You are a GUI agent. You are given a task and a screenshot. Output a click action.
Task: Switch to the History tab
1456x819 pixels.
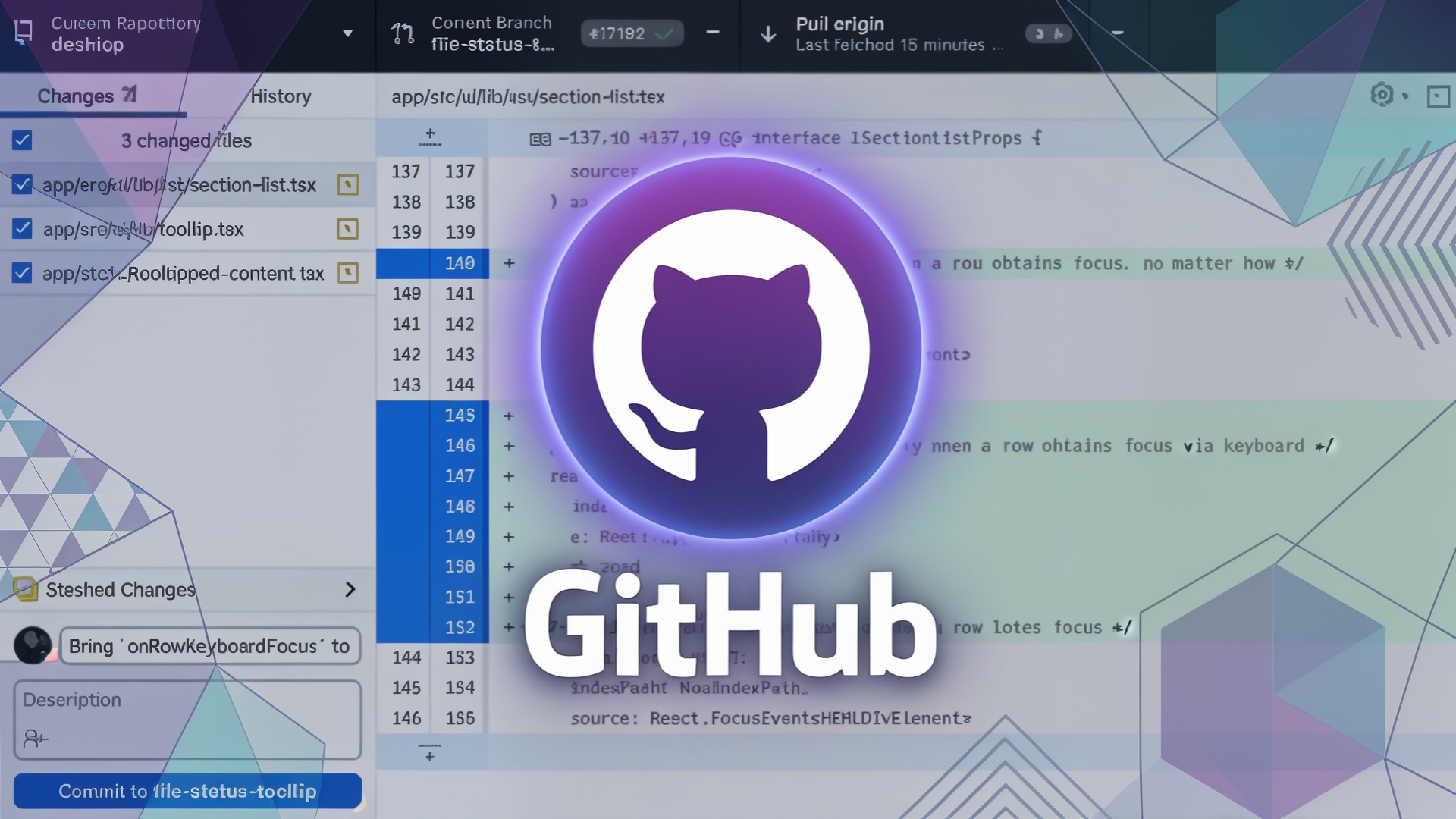(x=281, y=96)
